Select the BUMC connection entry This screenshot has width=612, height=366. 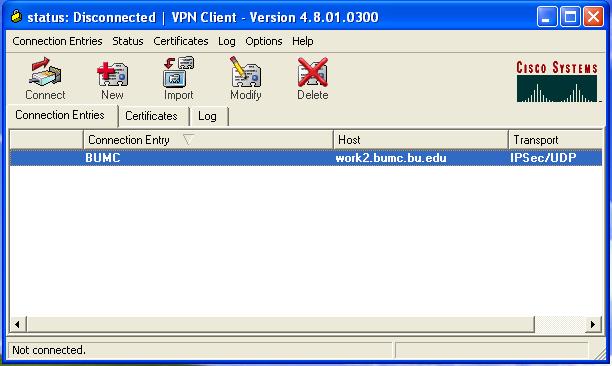[x=306, y=158]
